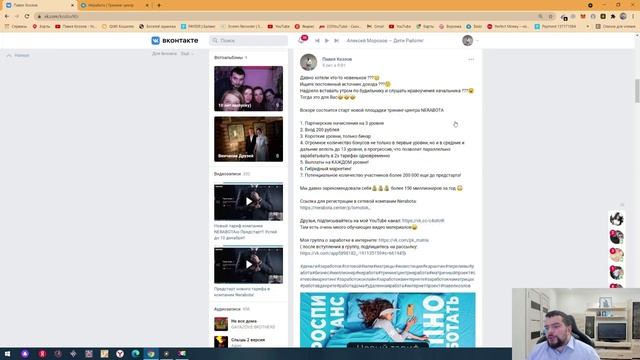Open the blue sleeping-woman post image

[387, 320]
